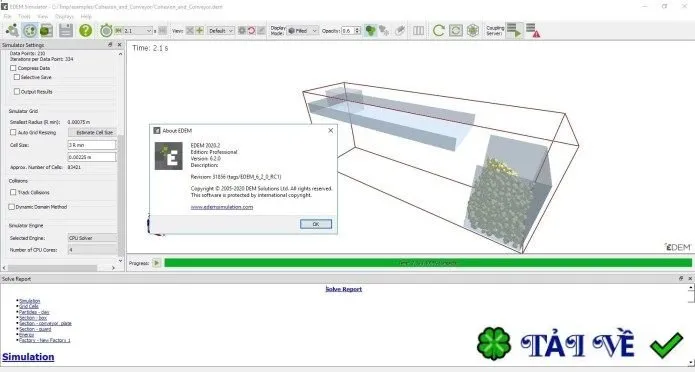Close the About EDEM dialog
The height and width of the screenshot is (372, 695).
click(330, 130)
